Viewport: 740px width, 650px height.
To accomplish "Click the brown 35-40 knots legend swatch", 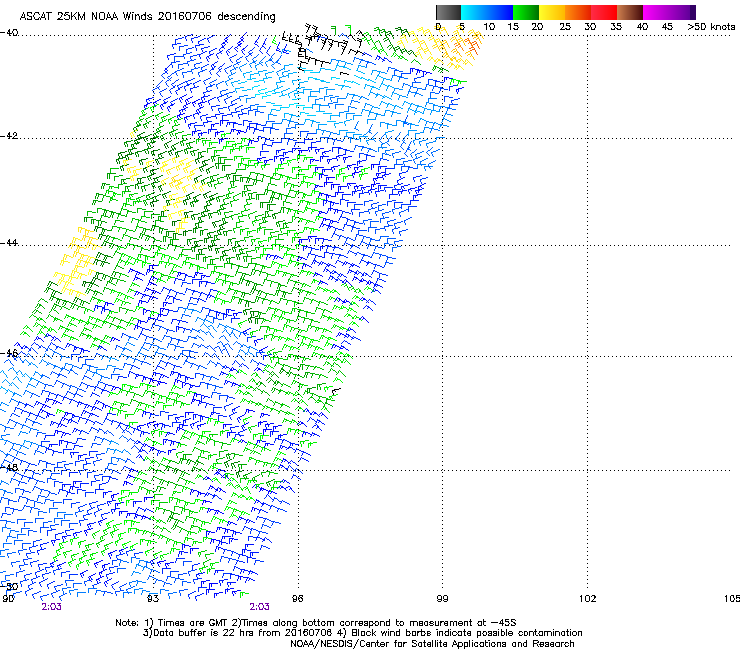I will coord(630,12).
